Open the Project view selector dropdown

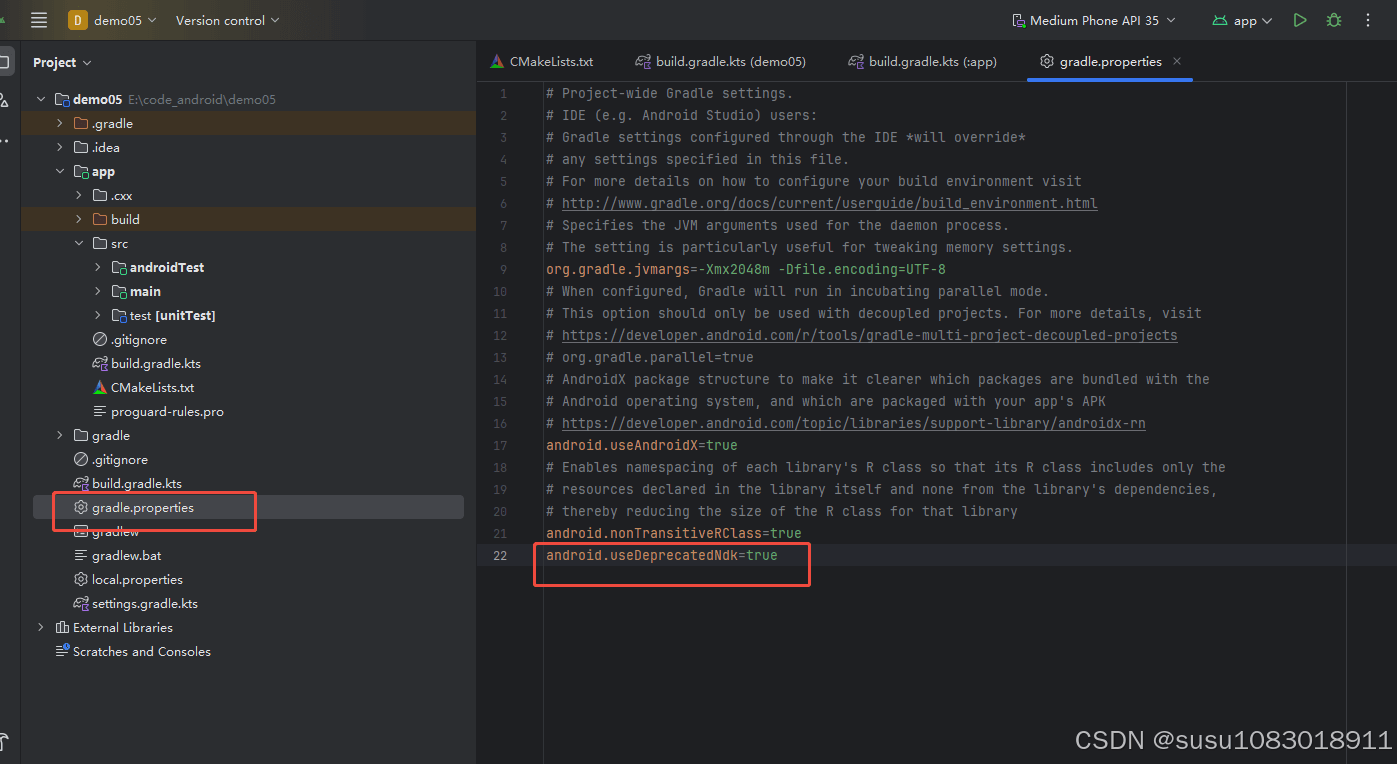(62, 62)
